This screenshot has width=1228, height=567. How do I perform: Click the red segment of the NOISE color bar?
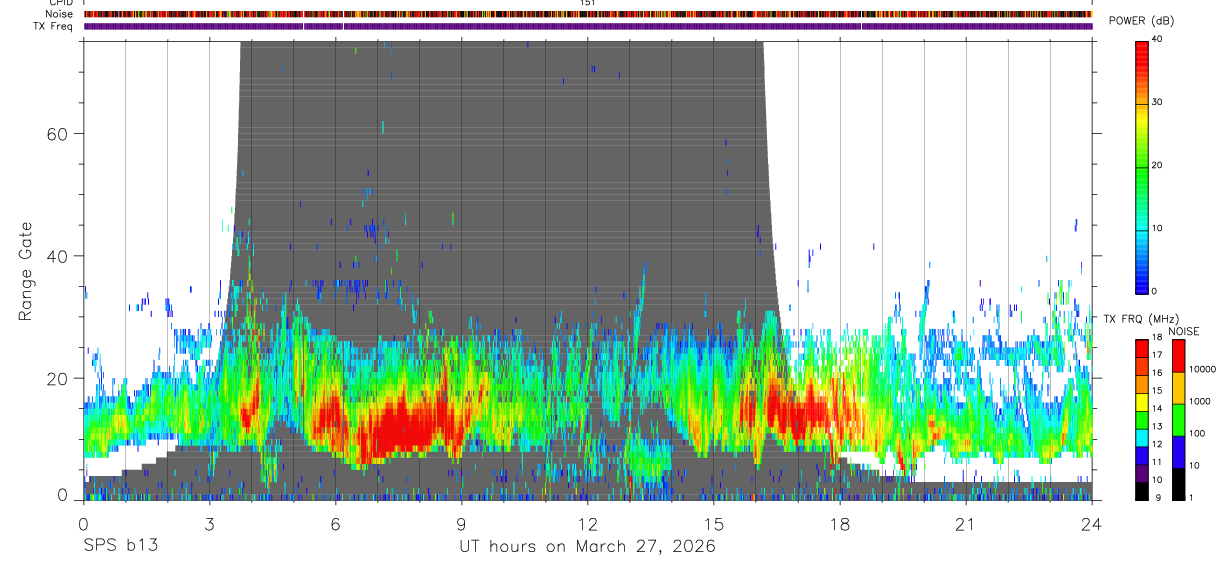click(1179, 356)
